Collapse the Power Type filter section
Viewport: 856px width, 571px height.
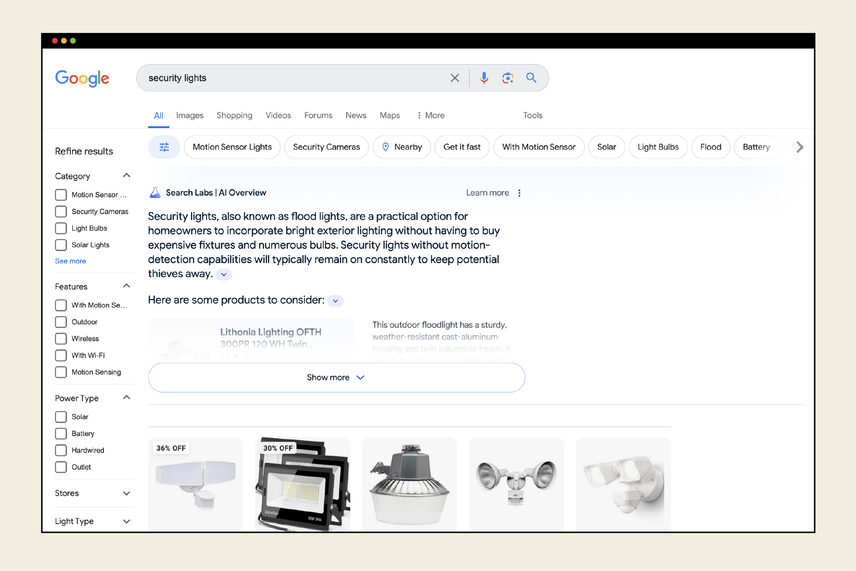pyautogui.click(x=126, y=397)
